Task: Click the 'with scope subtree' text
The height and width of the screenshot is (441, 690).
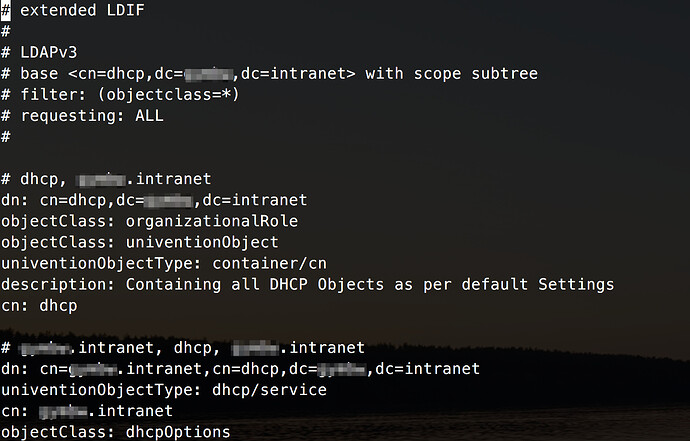Action: (451, 74)
